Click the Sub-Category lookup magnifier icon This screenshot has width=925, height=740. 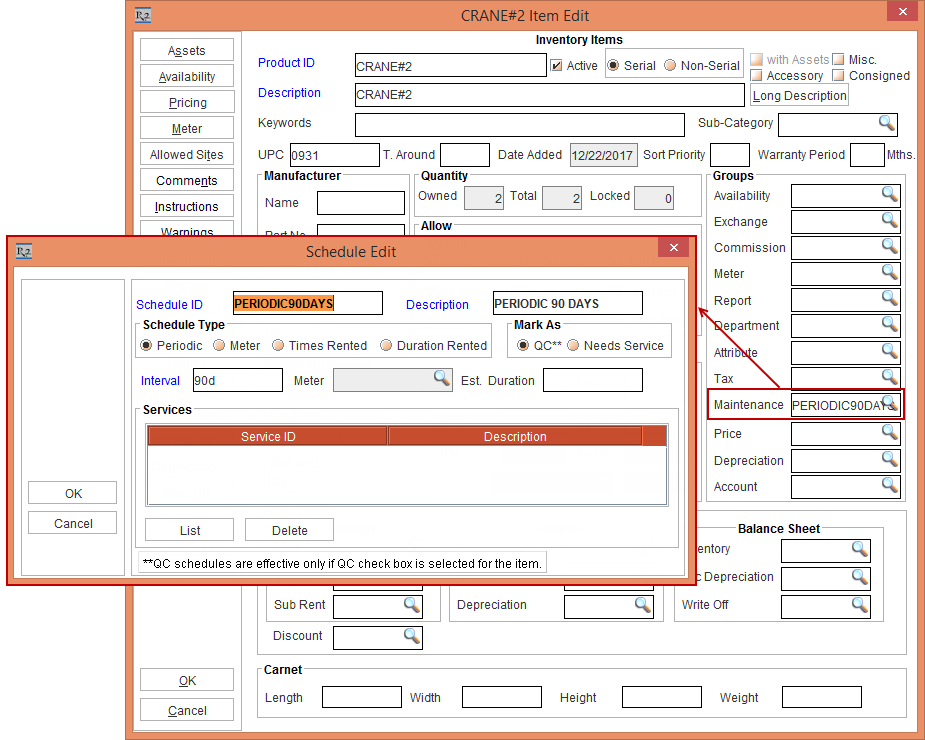pos(887,123)
